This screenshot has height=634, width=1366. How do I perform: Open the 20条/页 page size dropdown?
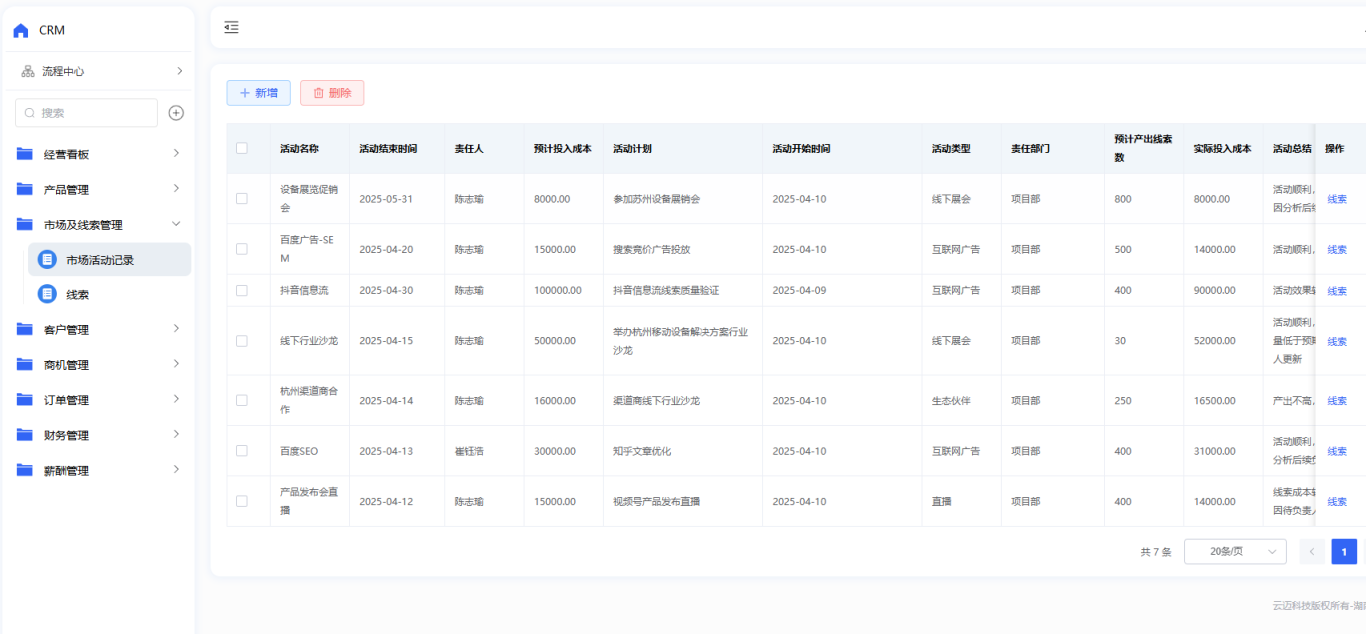[x=1235, y=551]
